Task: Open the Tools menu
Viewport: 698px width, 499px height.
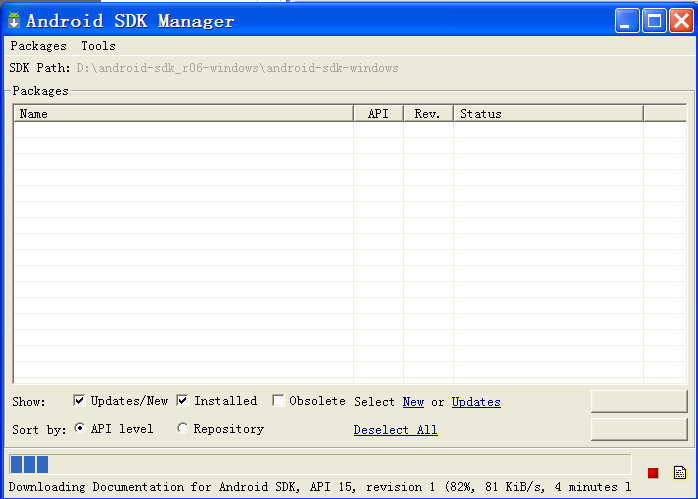Action: 98,46
